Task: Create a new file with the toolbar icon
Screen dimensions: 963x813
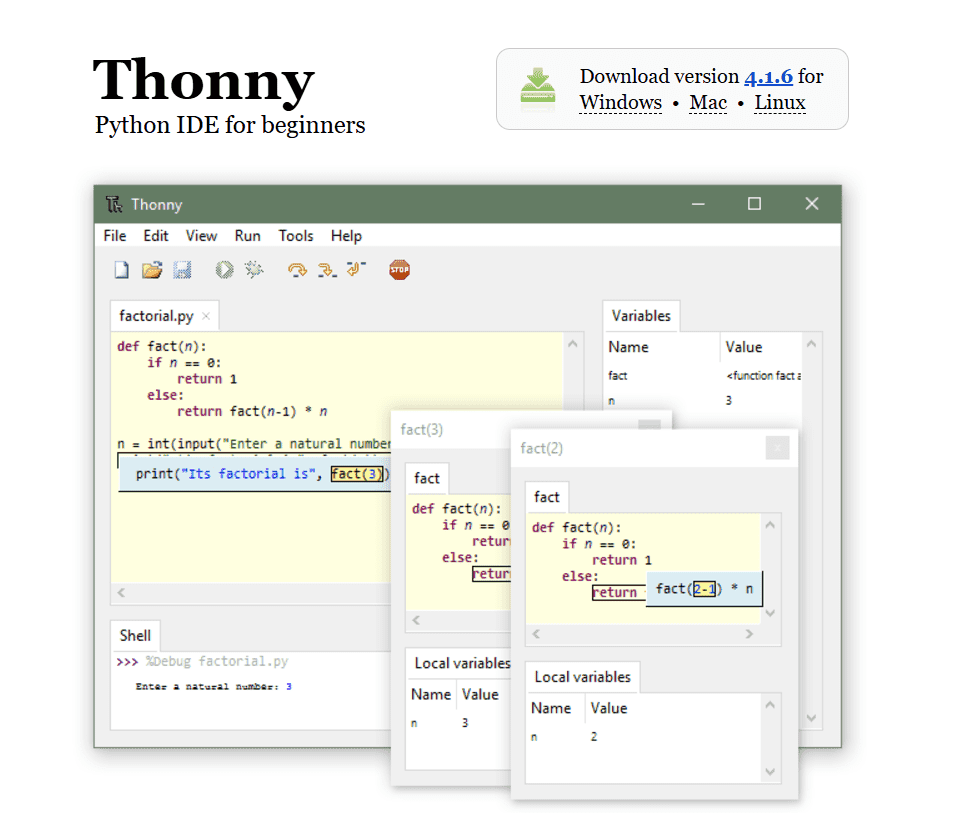Action: click(x=122, y=270)
